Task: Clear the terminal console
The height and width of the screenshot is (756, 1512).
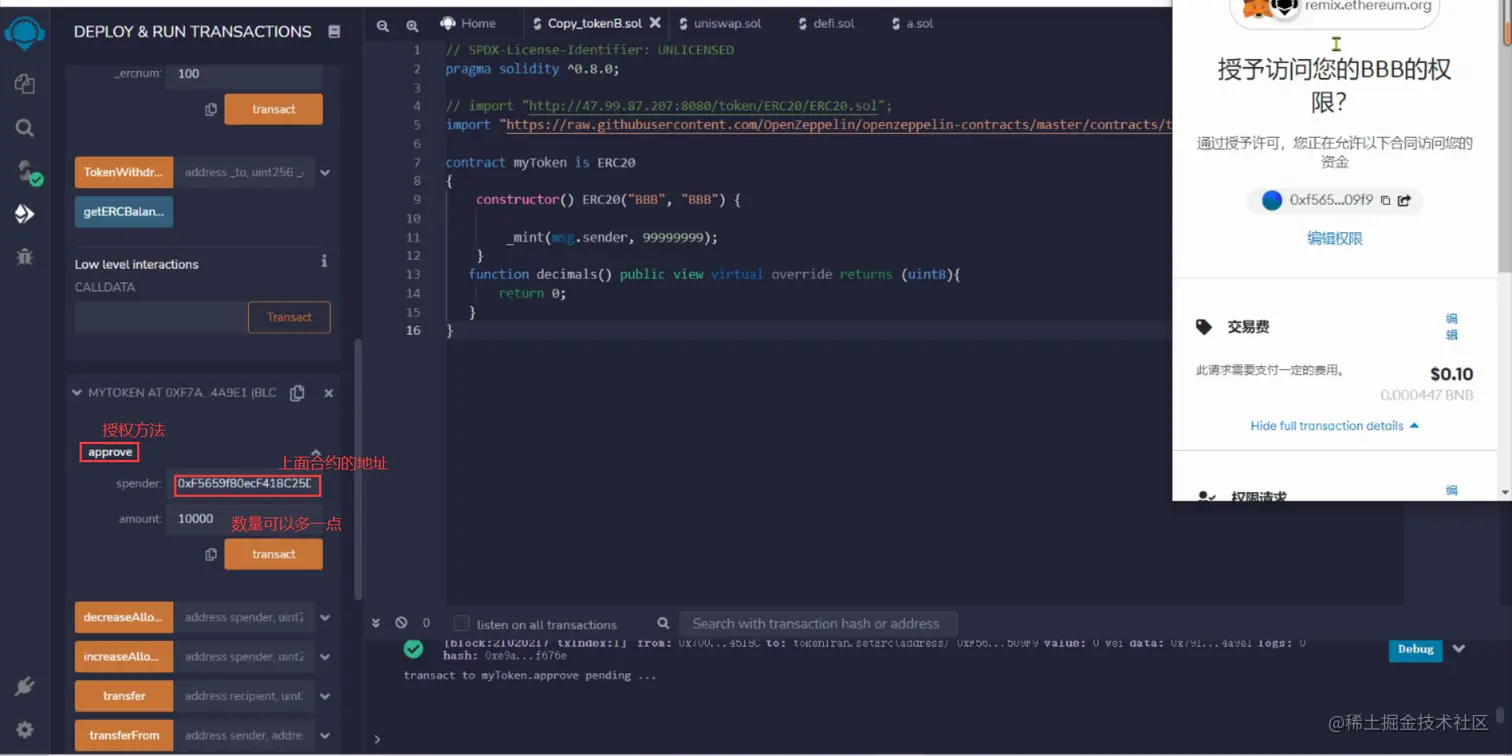Action: (x=401, y=623)
